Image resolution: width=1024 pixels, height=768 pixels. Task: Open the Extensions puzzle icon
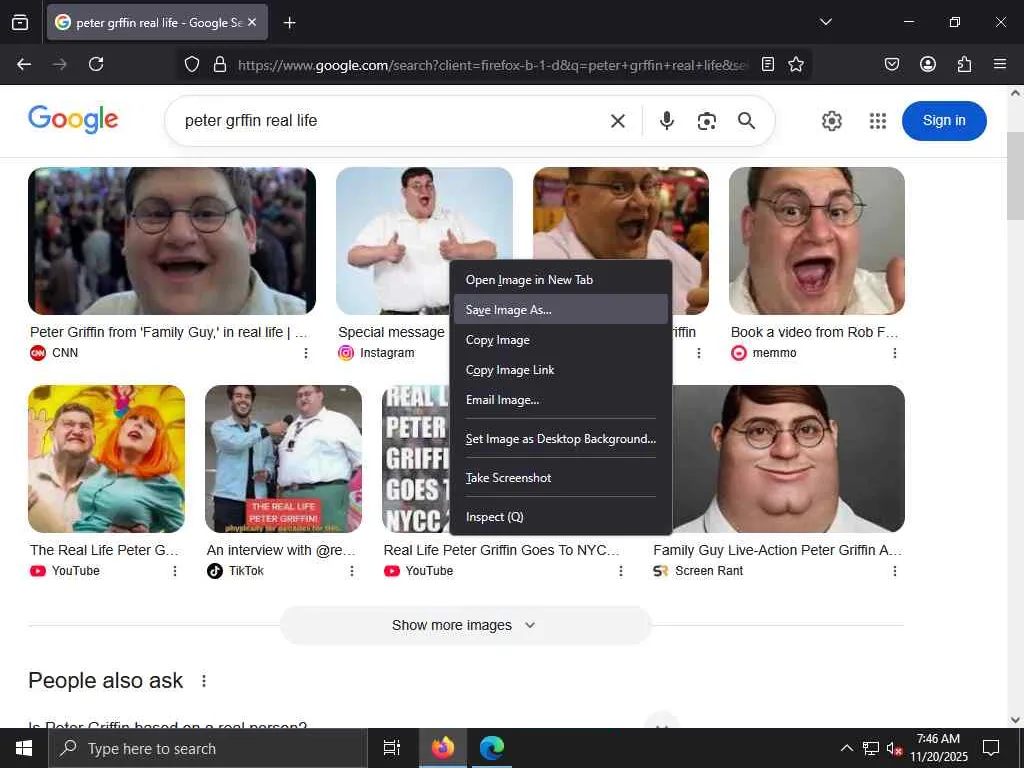point(964,64)
